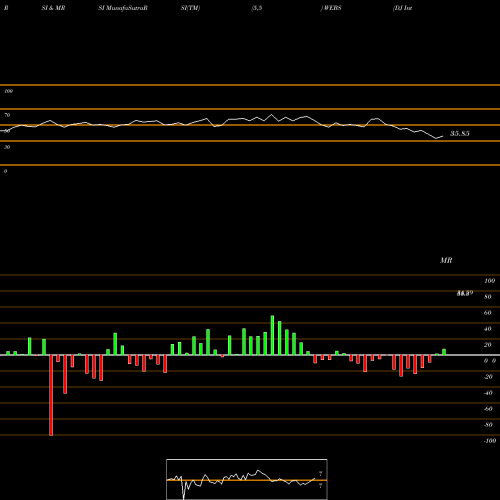The width and height of the screenshot is (500, 500).
Task: Click the '(DJ Ine' header text
Action: point(402,8)
